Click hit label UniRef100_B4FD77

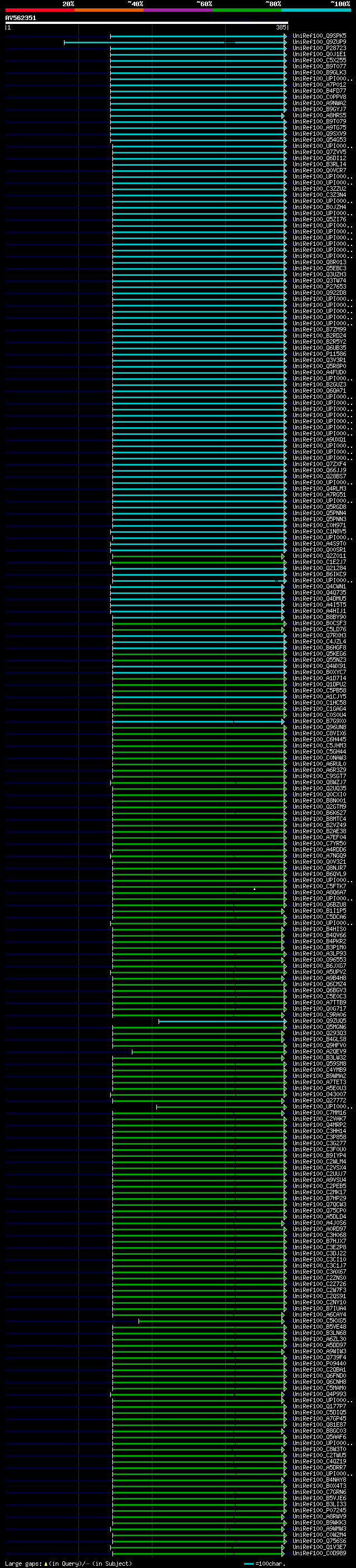[319, 91]
